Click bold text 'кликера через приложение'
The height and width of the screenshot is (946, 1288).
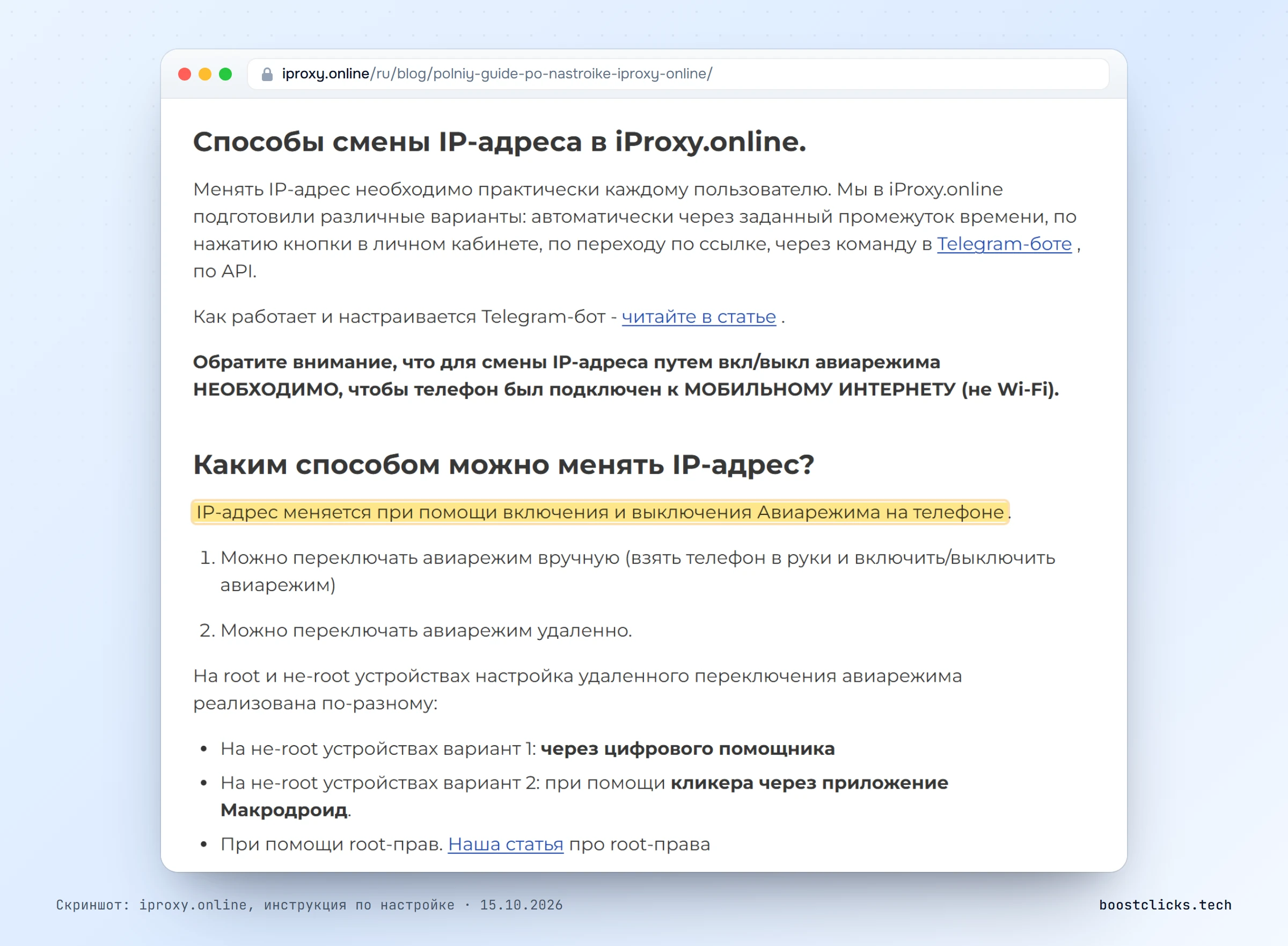[809, 783]
